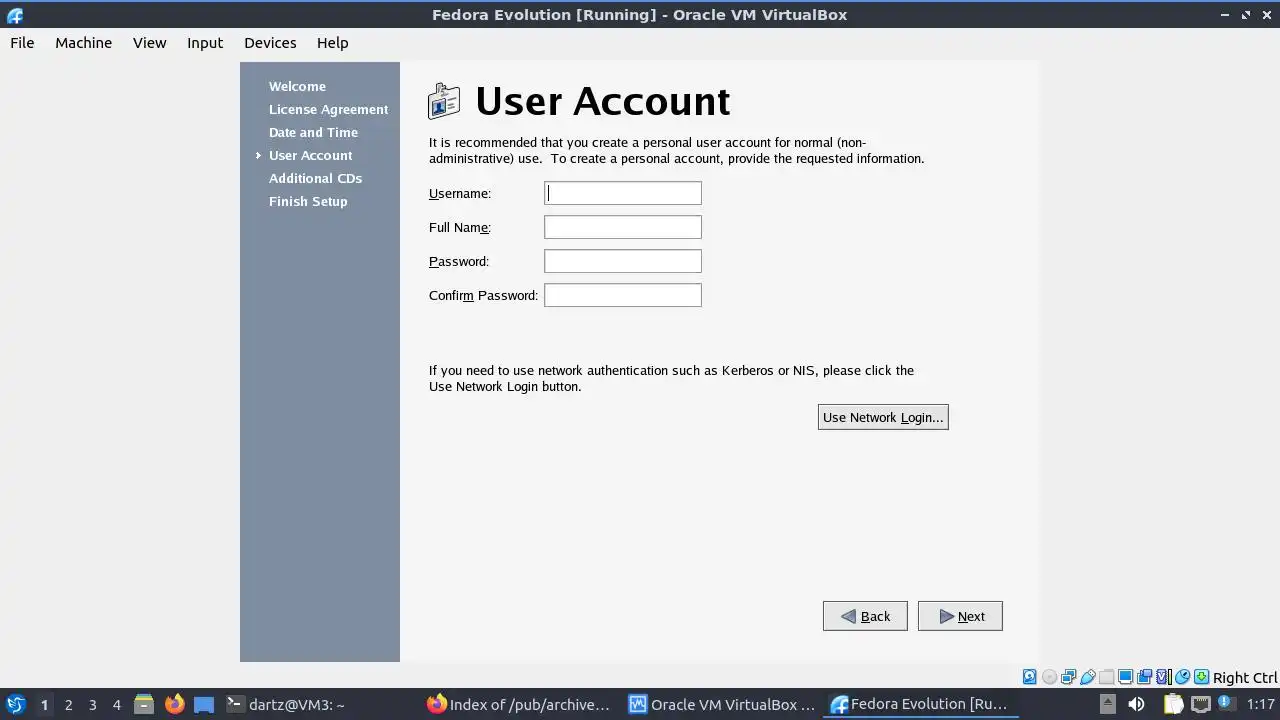Click the wired network tray icon
This screenshot has width=1280, height=720.
pos(1201,704)
